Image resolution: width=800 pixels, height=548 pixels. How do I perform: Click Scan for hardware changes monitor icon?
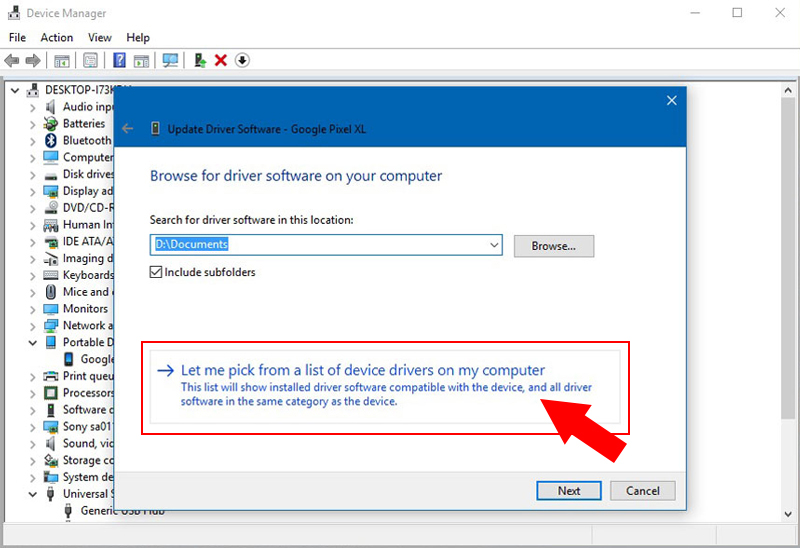(170, 61)
